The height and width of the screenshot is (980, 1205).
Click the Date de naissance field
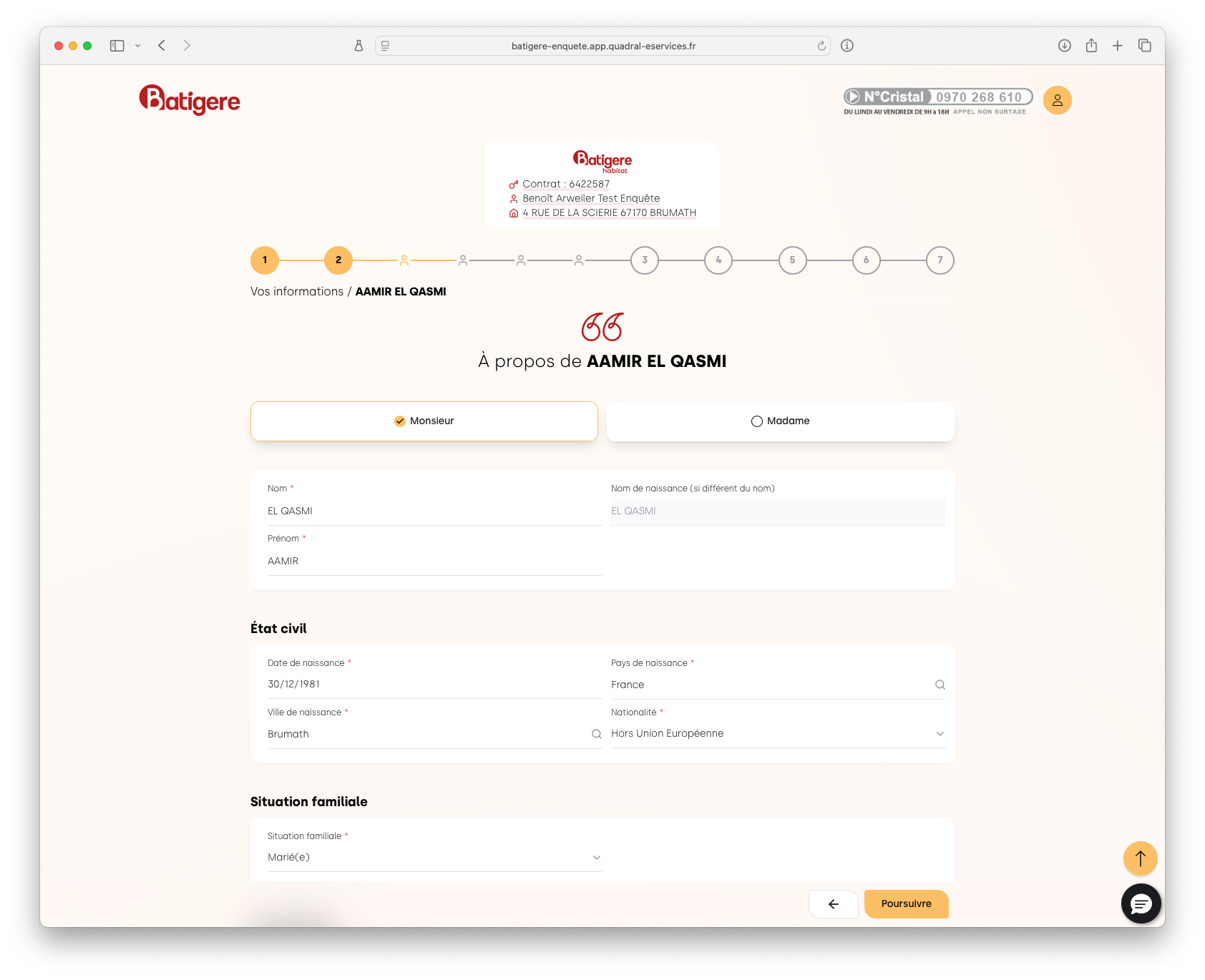(434, 685)
